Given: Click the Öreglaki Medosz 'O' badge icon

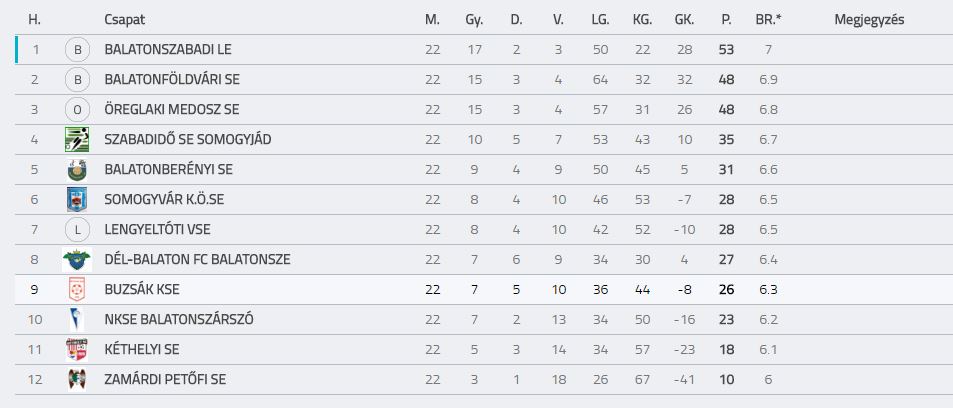Looking at the screenshot, I should pyautogui.click(x=77, y=109).
